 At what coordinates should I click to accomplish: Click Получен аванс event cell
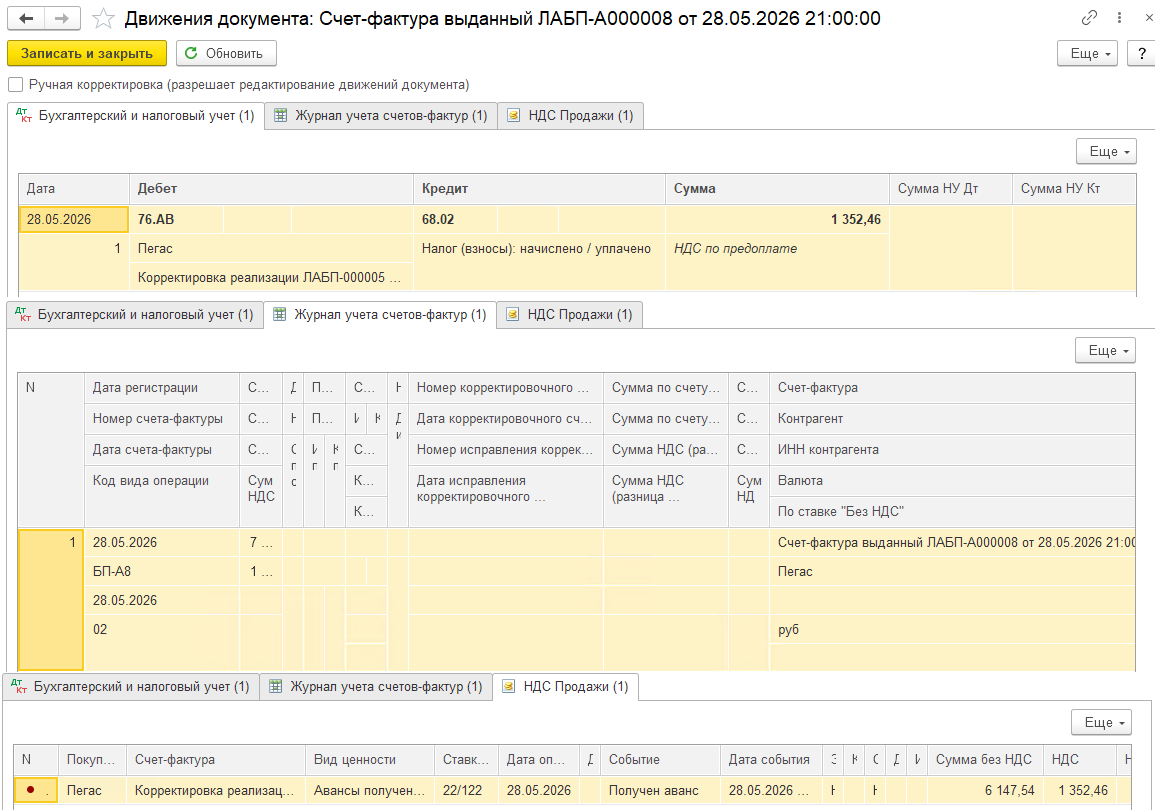660,790
